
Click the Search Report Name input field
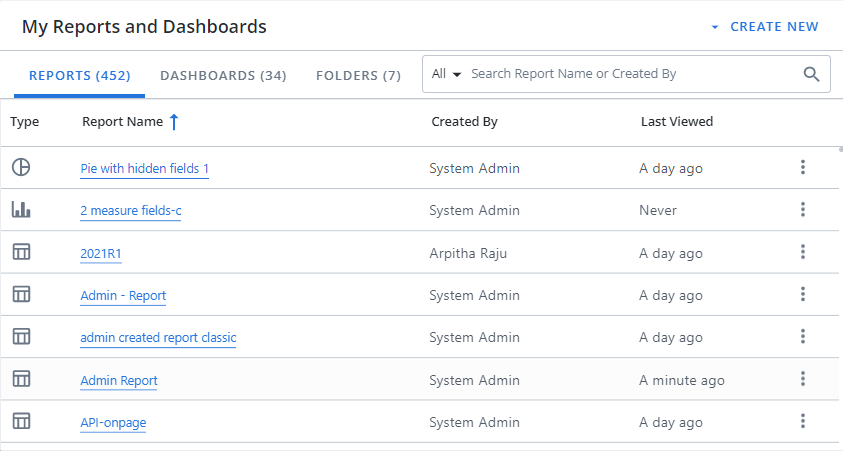point(630,74)
